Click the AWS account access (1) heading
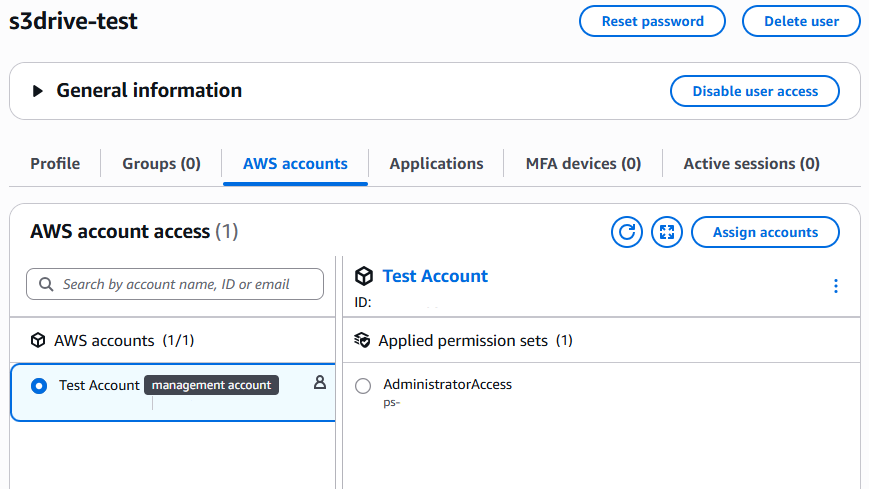The image size is (869, 489). coord(134,231)
